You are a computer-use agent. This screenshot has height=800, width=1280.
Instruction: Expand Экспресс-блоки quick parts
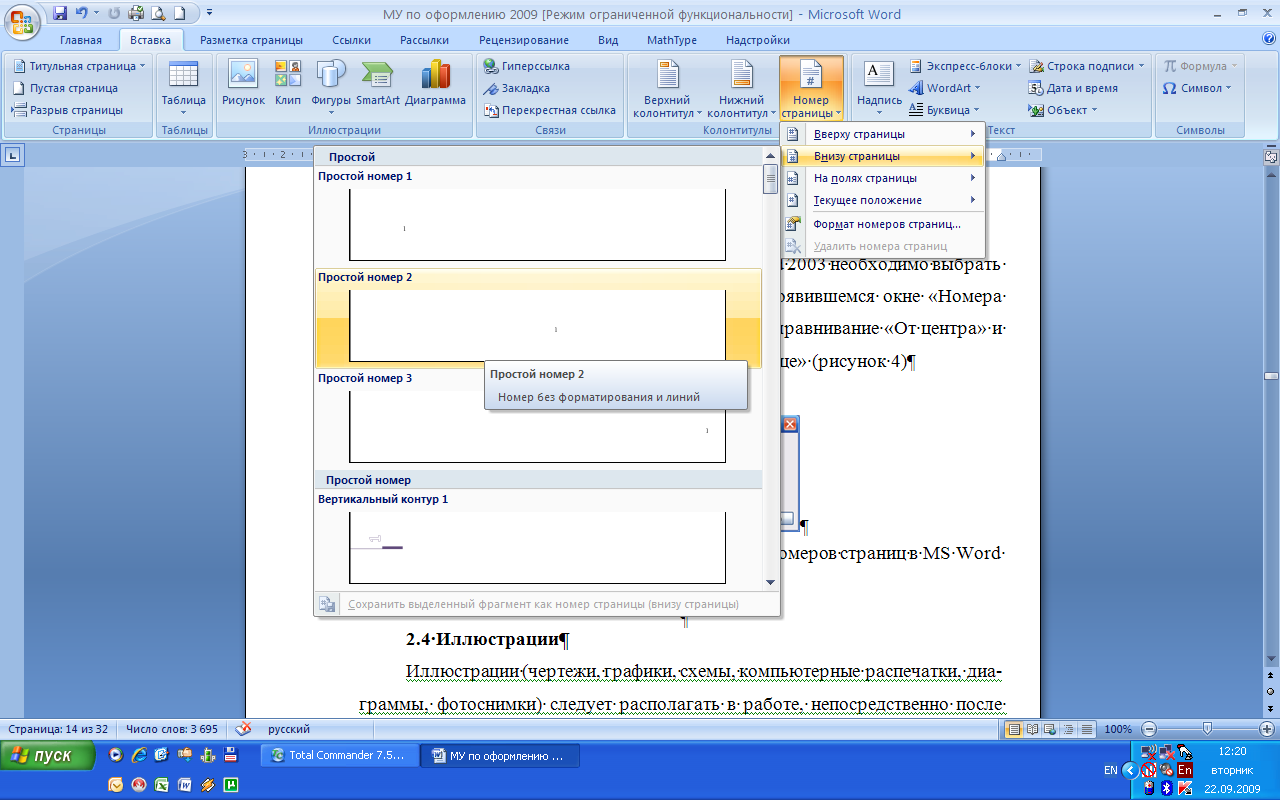pos(965,66)
